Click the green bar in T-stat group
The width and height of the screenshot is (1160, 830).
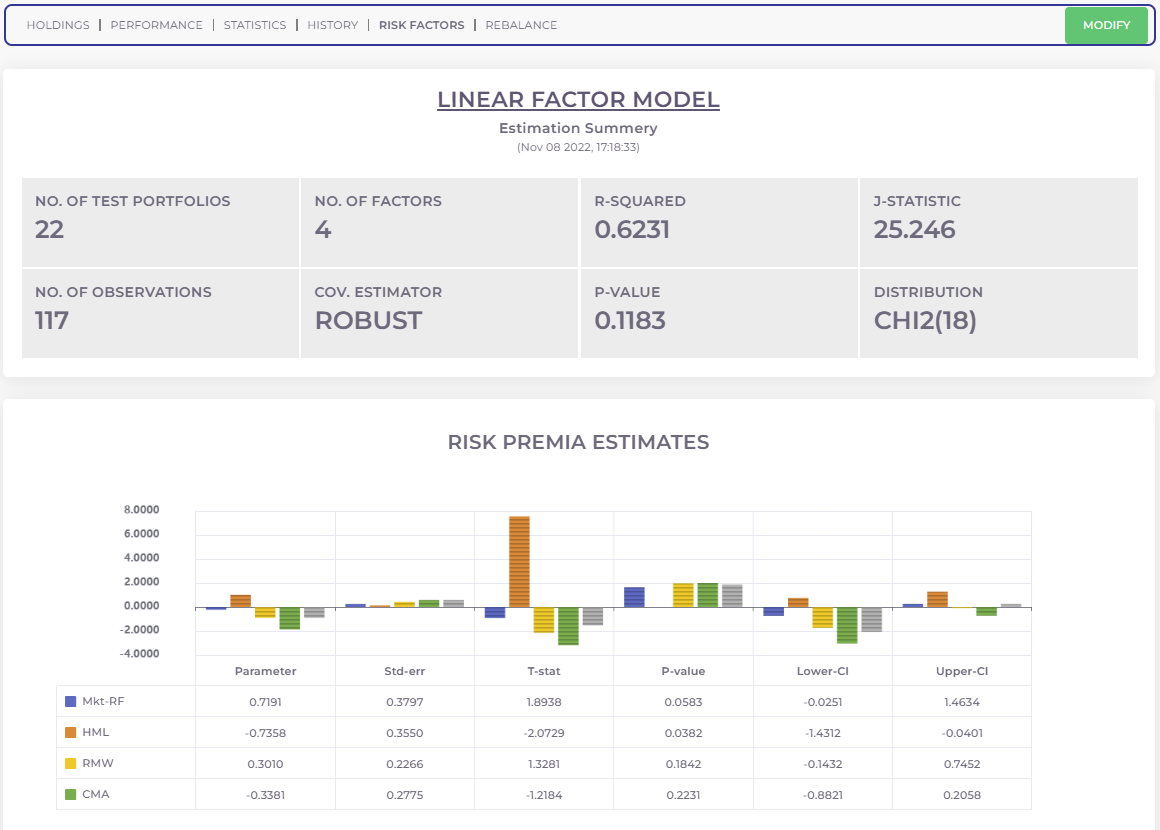point(568,626)
